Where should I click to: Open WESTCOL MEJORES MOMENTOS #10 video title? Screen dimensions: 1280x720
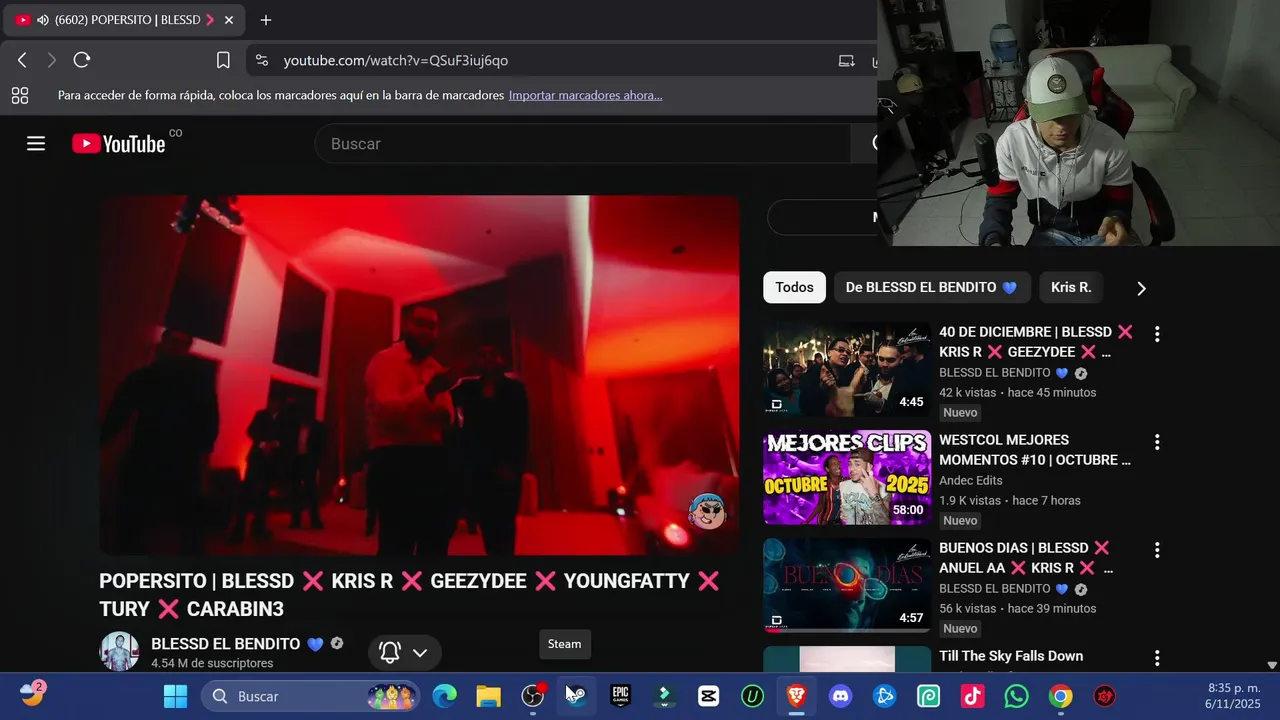(x=1035, y=450)
